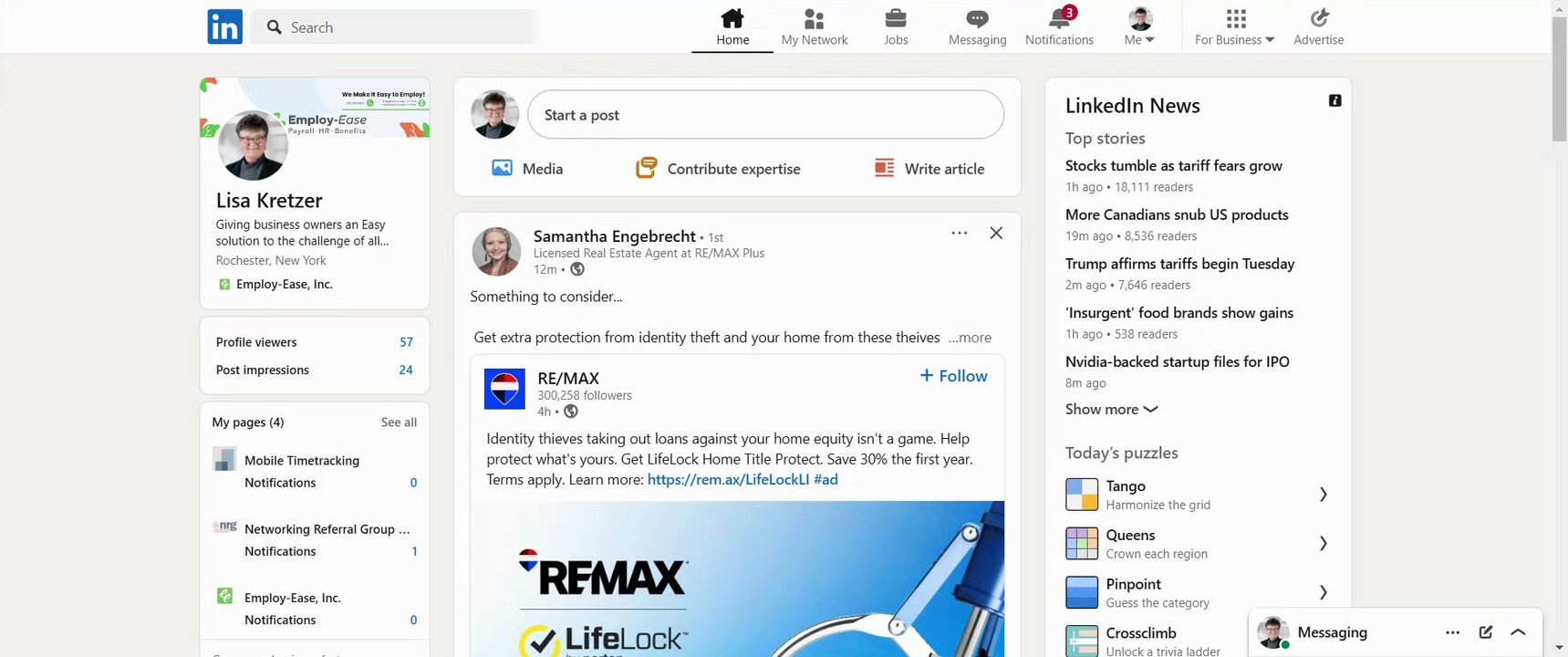The width and height of the screenshot is (1568, 657).
Task: Click LinkedIn News info icon
Action: click(x=1334, y=100)
